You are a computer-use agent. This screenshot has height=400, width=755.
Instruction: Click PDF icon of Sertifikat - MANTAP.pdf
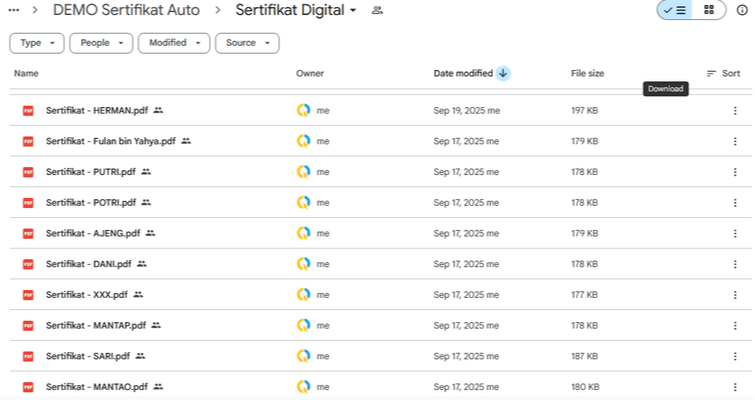28,325
